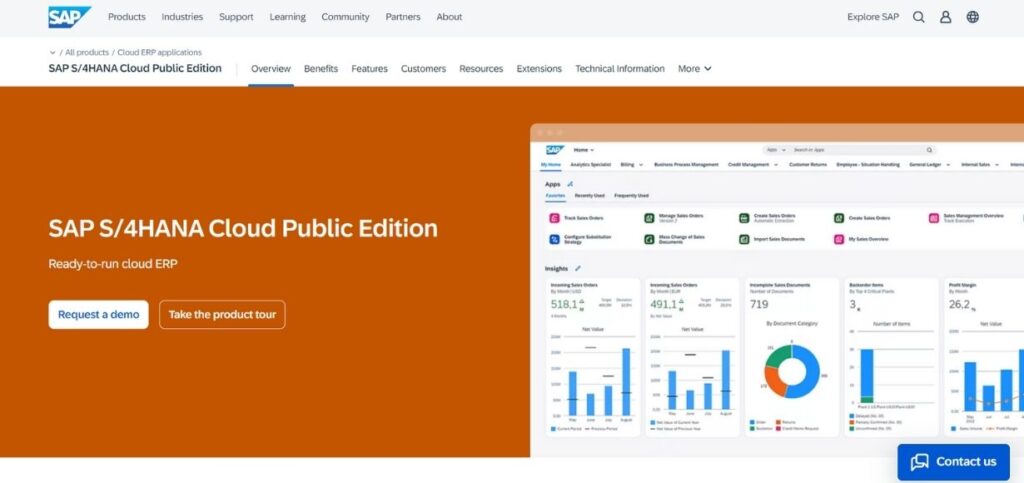
Task: Click Mass Change of Sales Documents icon
Action: click(x=648, y=240)
